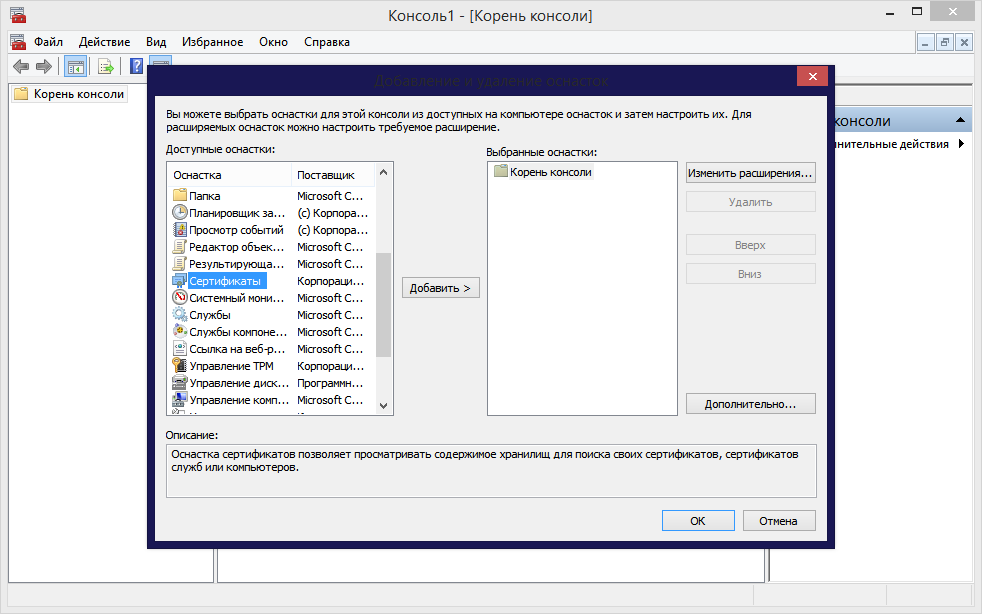This screenshot has width=982, height=614.
Task: Click the Поставщик column header
Action: click(333, 175)
